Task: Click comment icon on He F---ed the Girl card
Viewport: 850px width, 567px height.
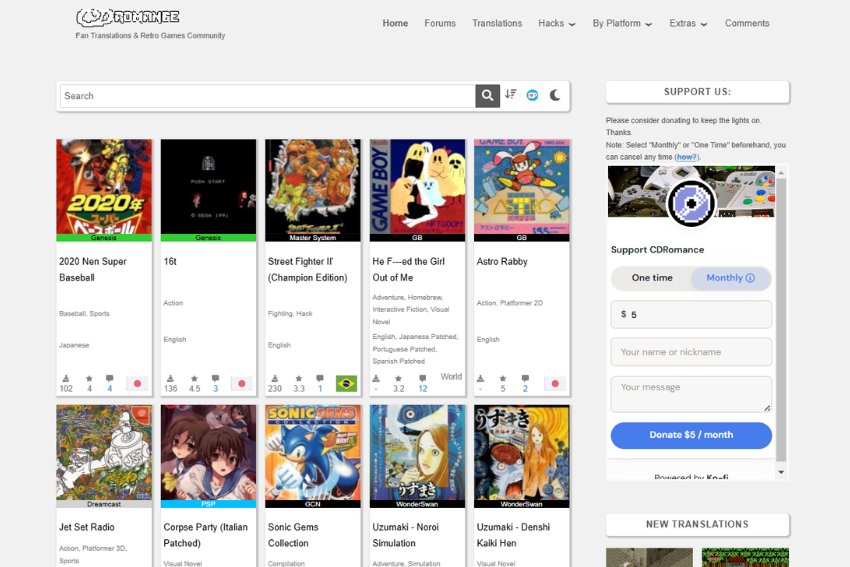Action: (x=423, y=378)
